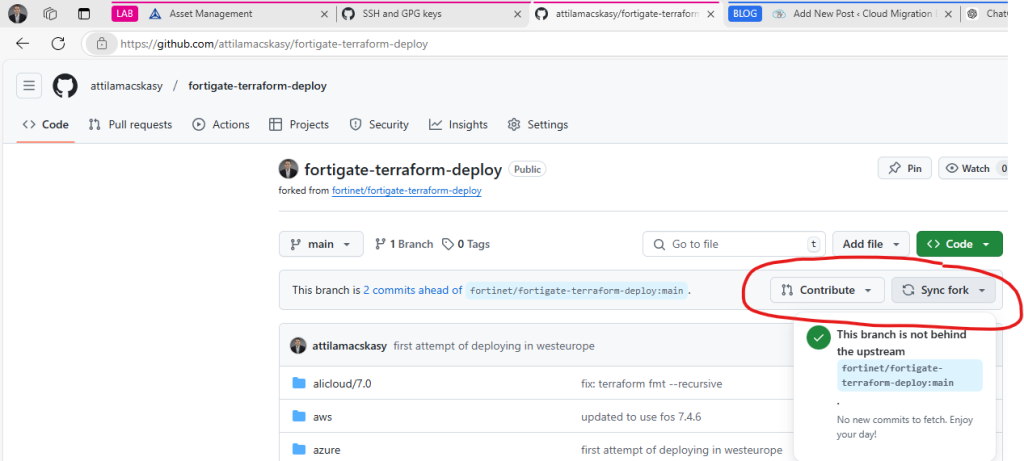Click the GitHub Octocat logo icon

point(65,86)
